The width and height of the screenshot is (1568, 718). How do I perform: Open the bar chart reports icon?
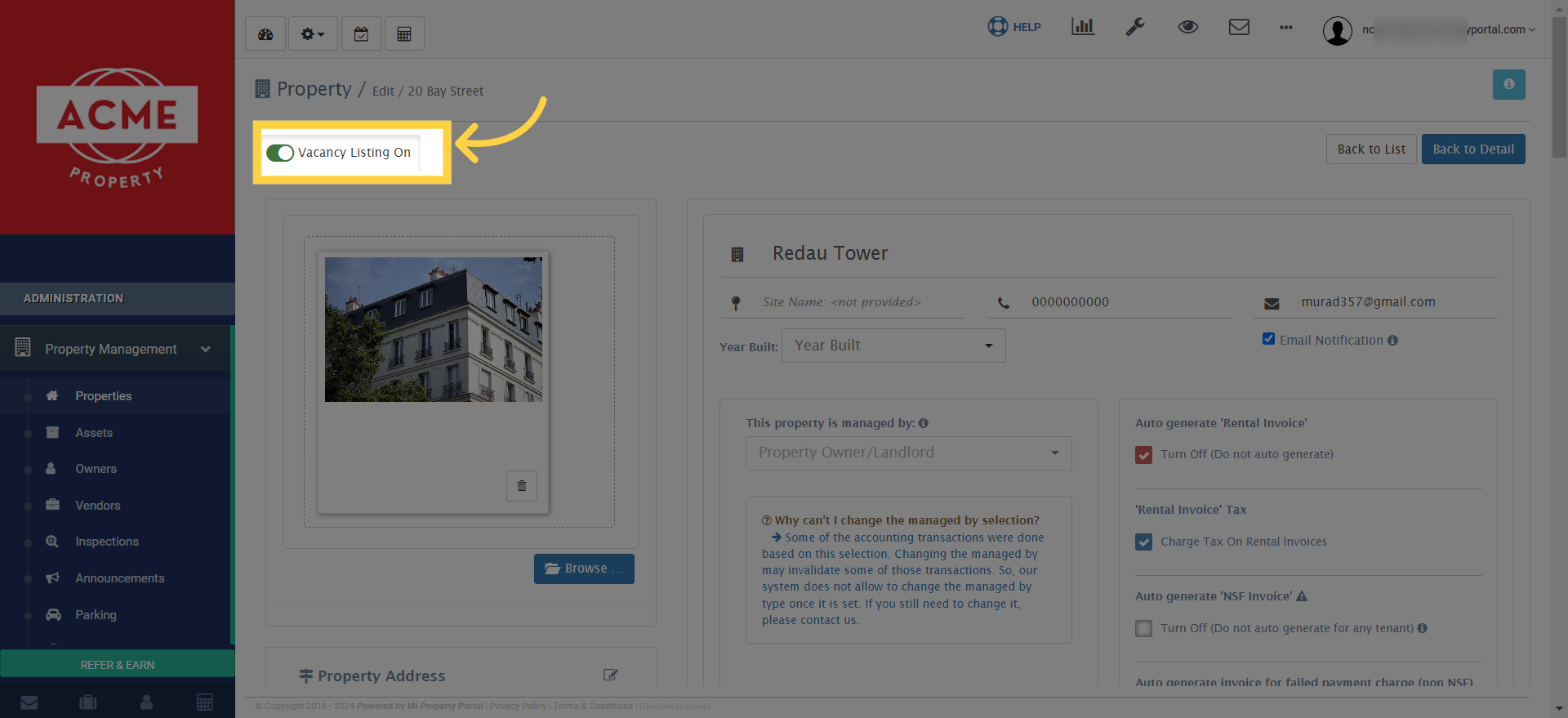[x=1083, y=27]
